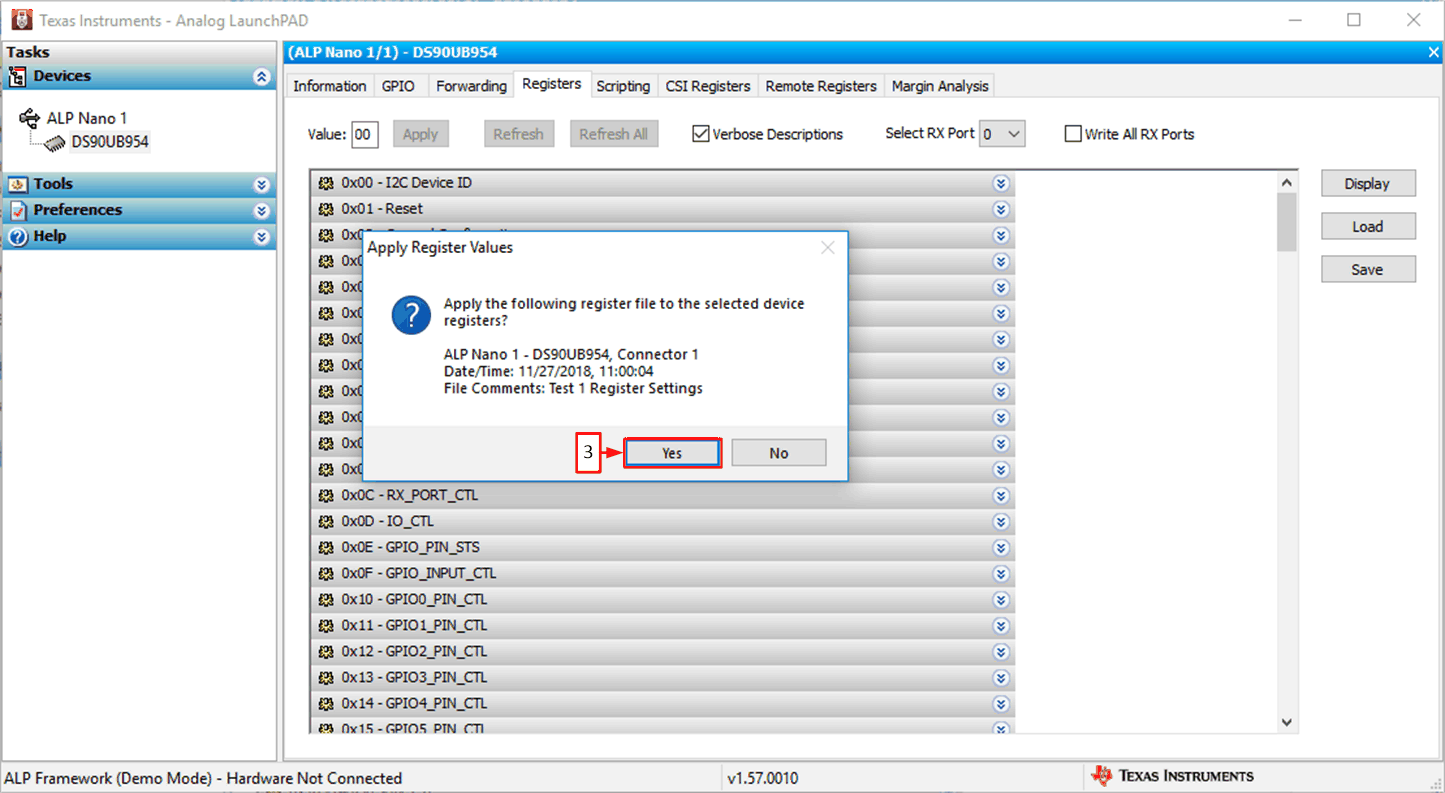Decline with the No button
The image size is (1445, 793).
779,453
